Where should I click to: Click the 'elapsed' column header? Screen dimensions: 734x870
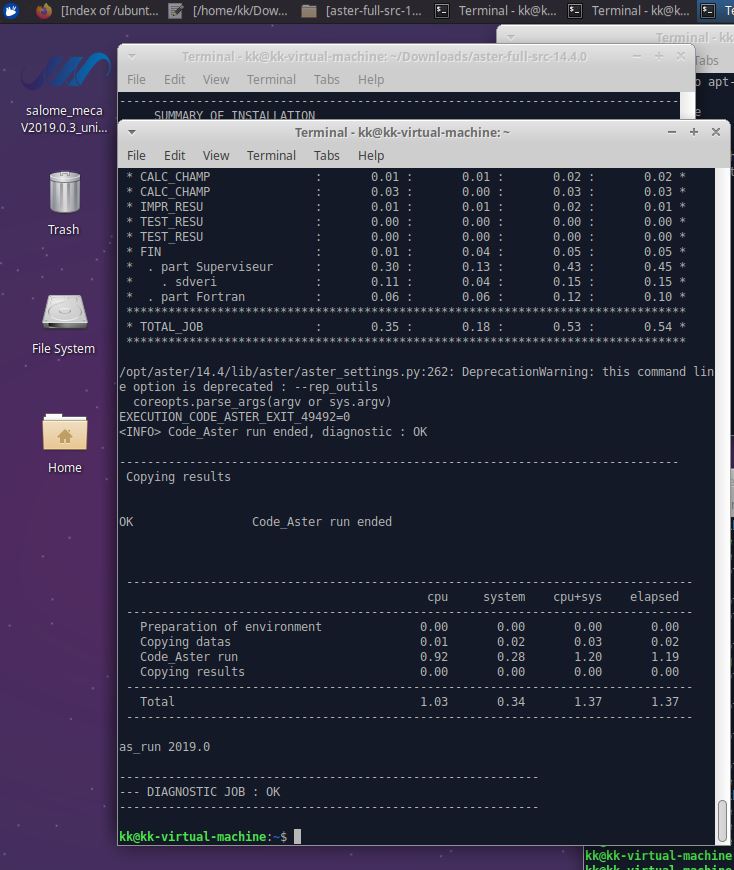point(654,597)
